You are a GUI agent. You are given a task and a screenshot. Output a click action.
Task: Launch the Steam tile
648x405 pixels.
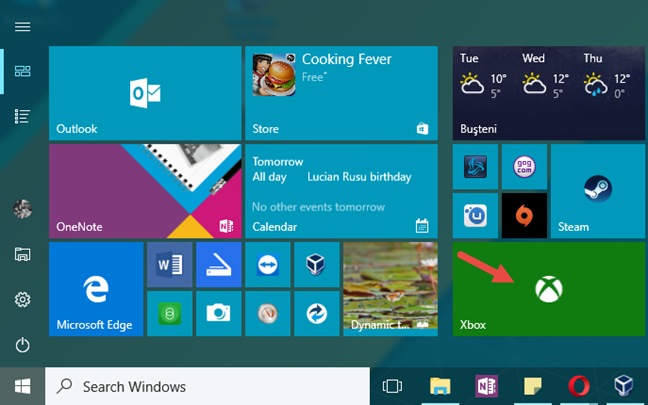tap(598, 191)
